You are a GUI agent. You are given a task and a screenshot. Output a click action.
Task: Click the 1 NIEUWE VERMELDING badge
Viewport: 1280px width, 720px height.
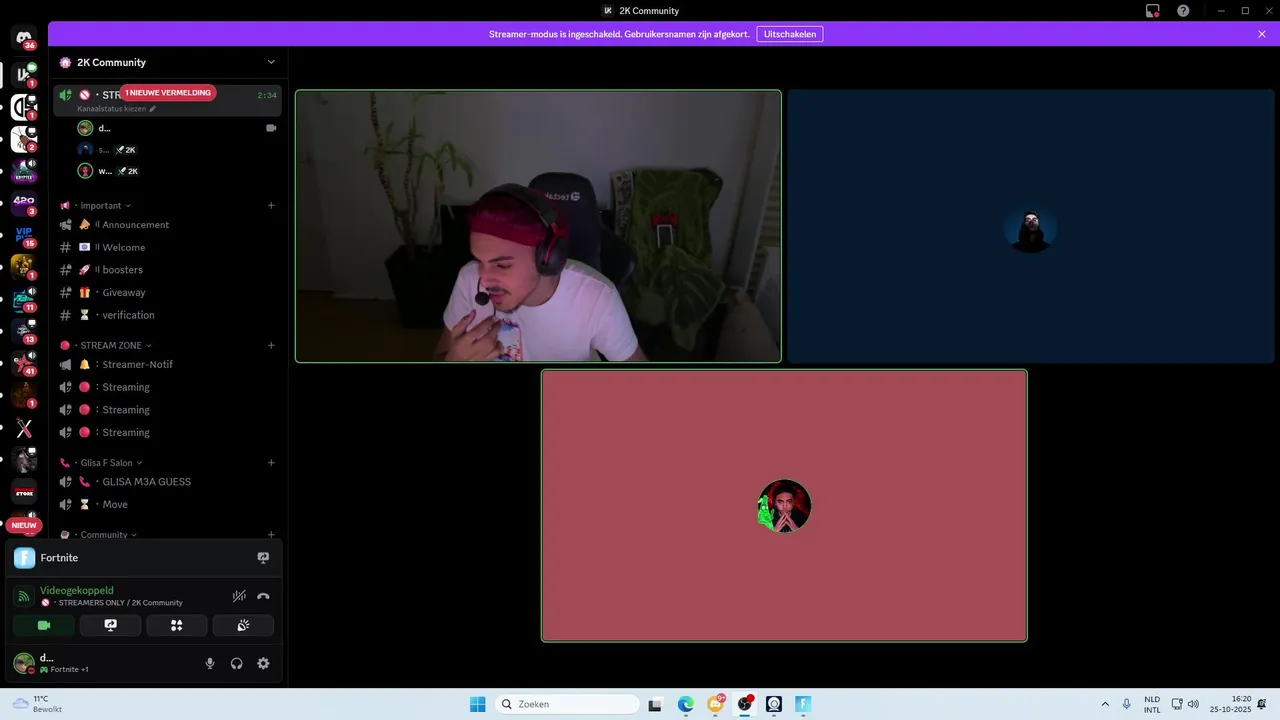click(168, 93)
